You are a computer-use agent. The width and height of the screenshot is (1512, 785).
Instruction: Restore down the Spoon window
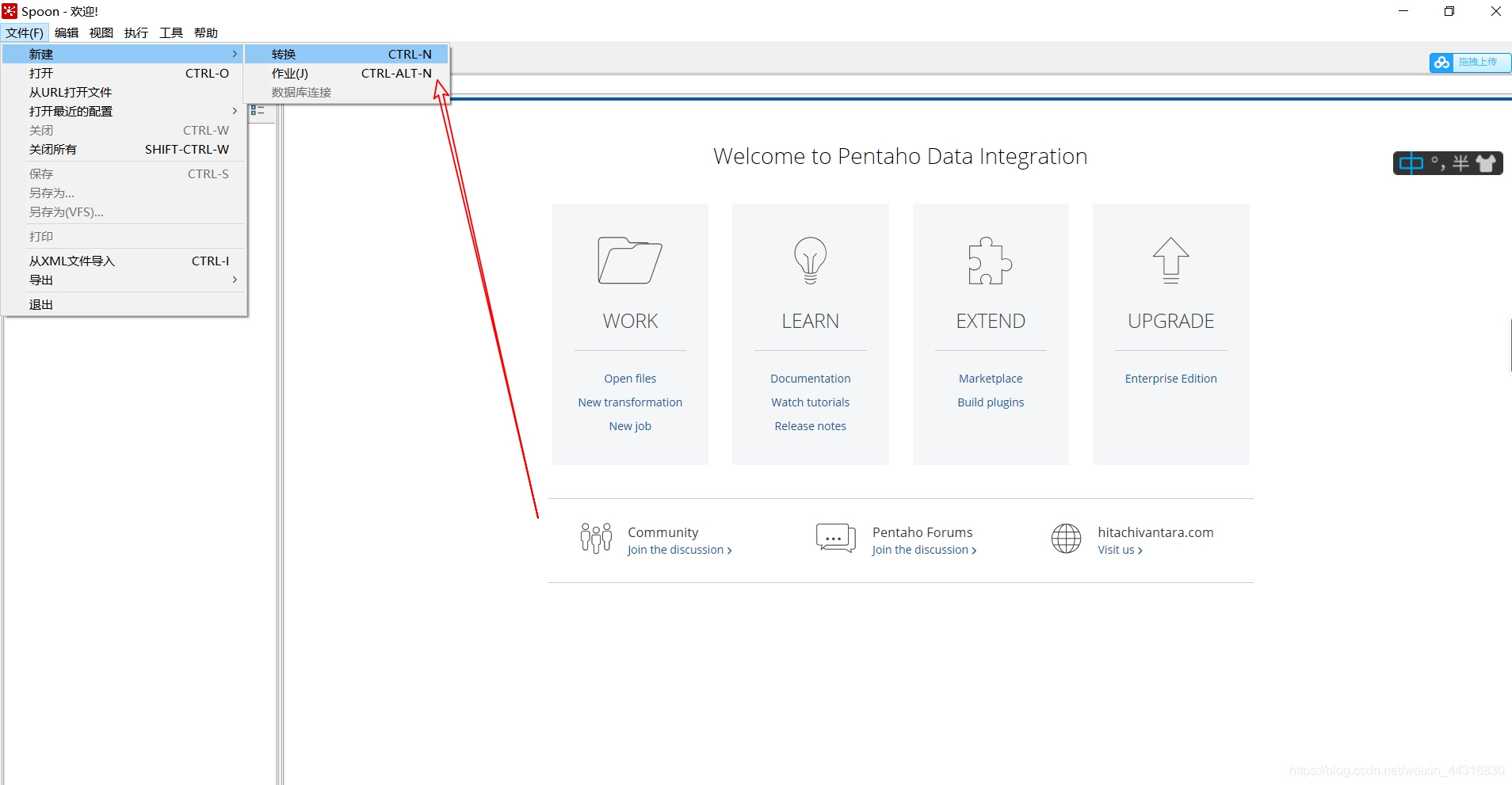[x=1449, y=11]
